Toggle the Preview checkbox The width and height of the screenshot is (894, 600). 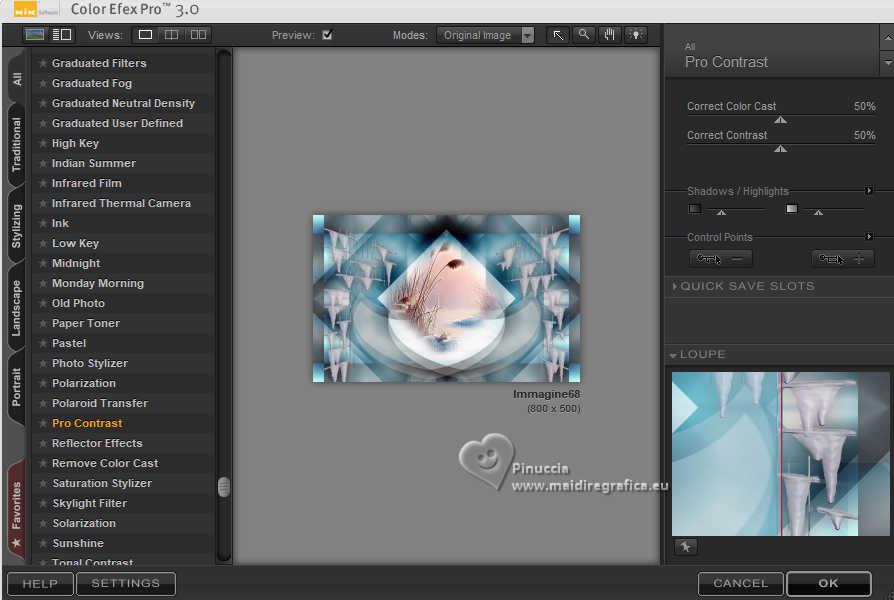327,35
